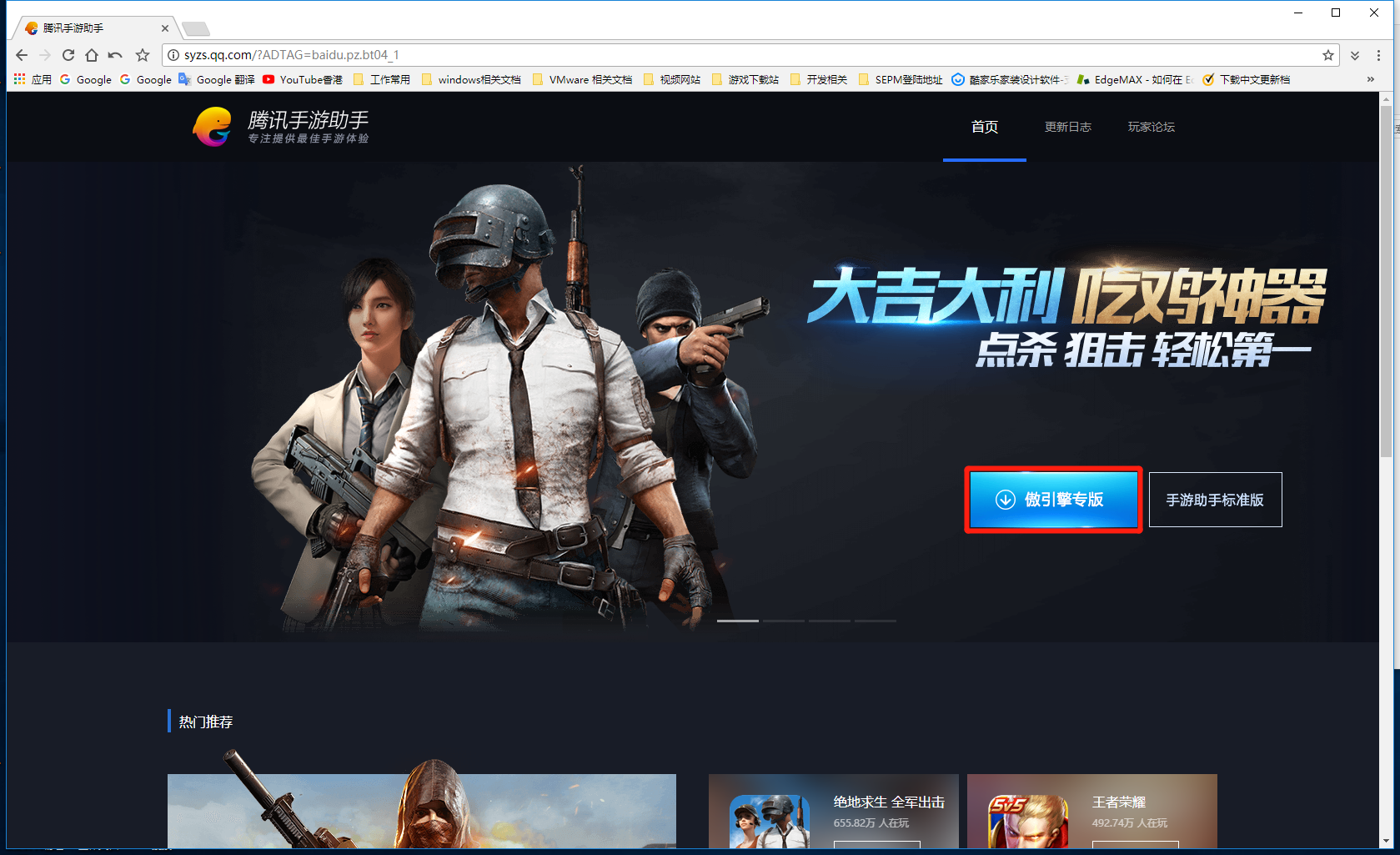Open VMware 相关文档 bookmark folder
This screenshot has height=855, width=1400.
click(x=582, y=79)
